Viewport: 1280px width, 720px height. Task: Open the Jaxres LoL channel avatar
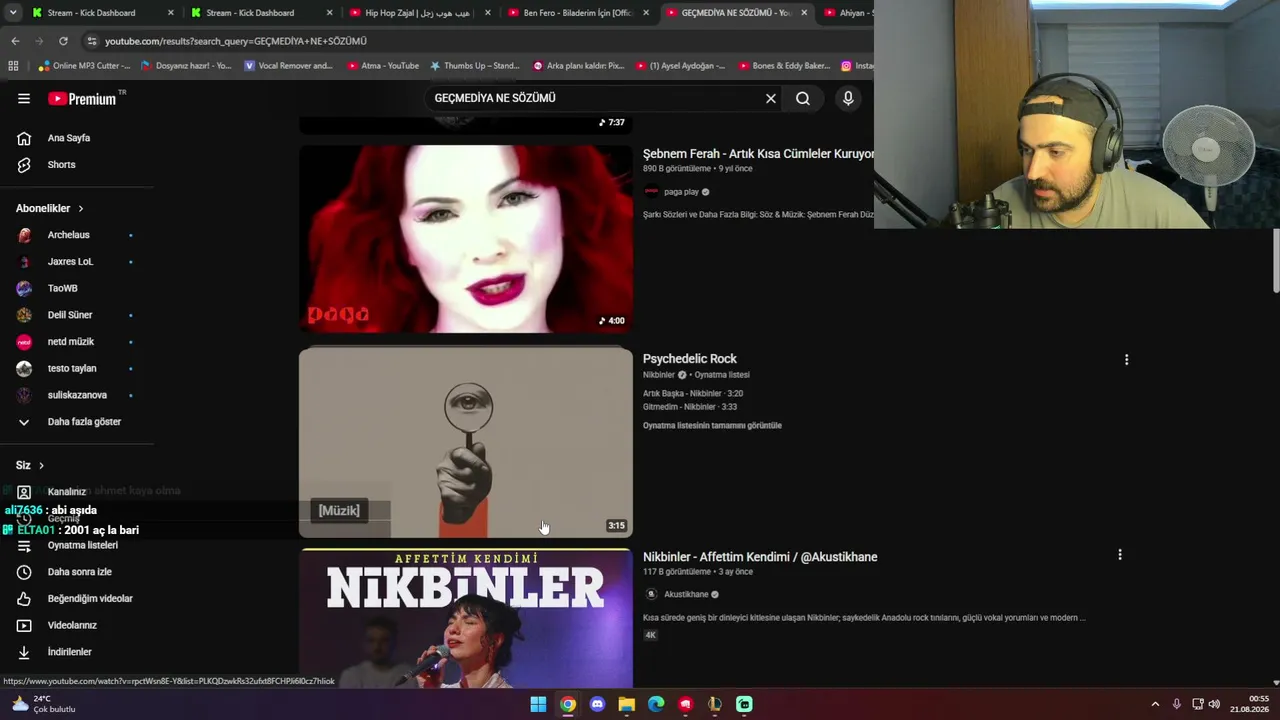[25, 262]
